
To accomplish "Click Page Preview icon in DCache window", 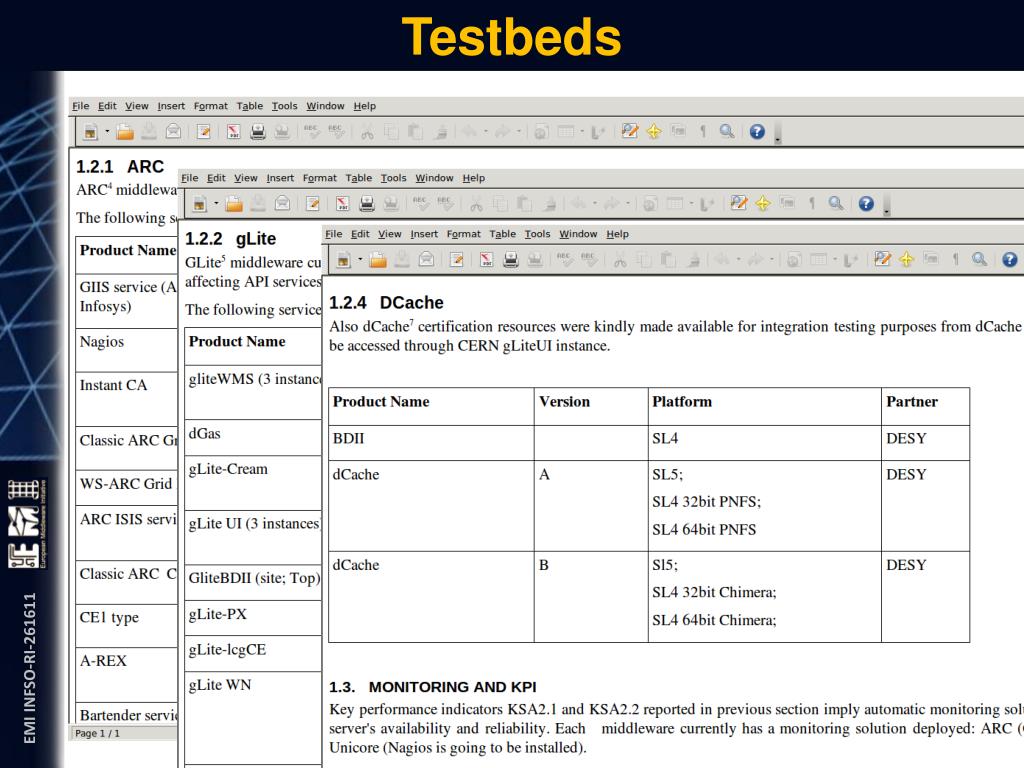I will pyautogui.click(x=535, y=260).
